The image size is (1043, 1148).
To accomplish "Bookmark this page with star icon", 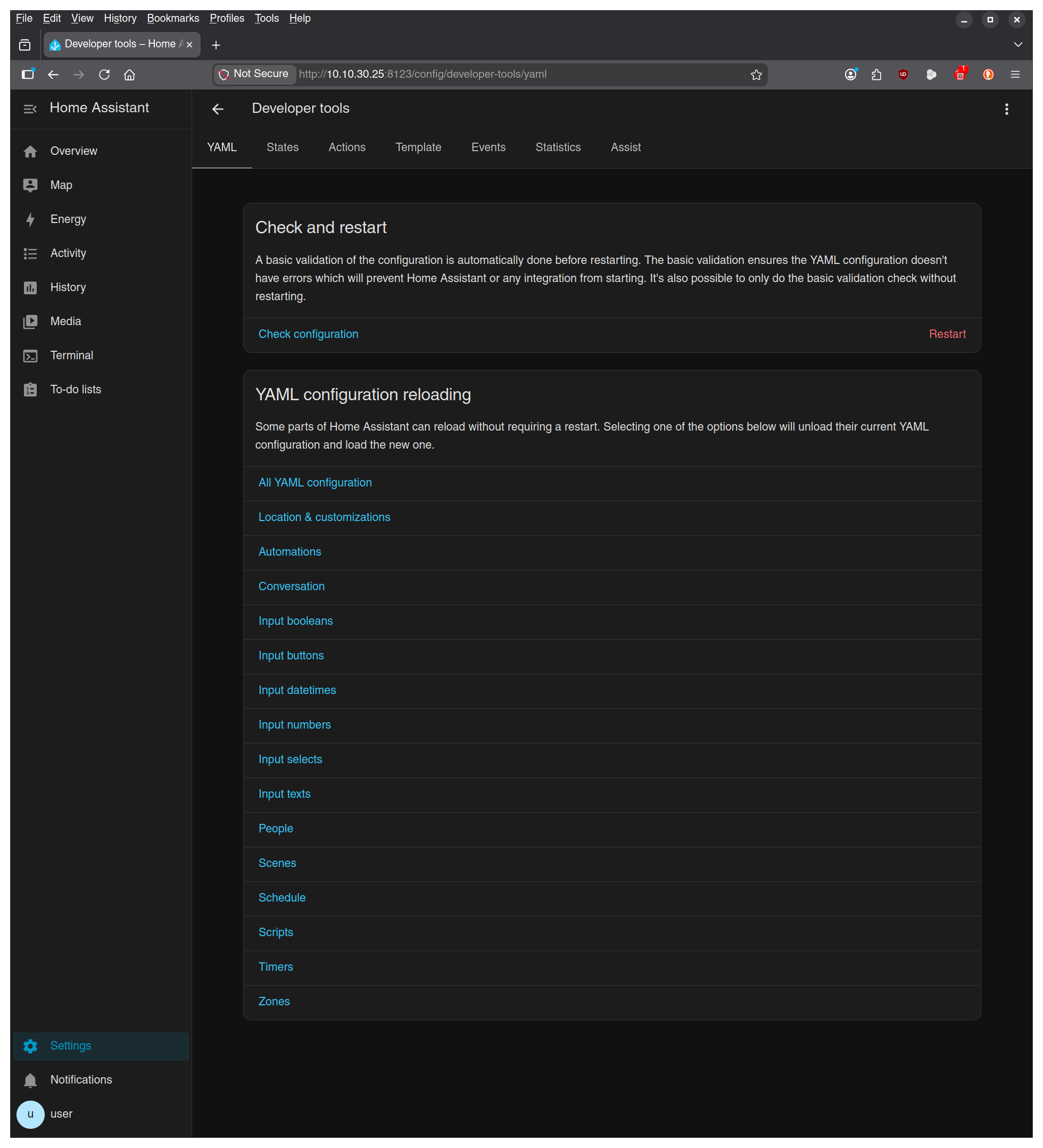I will point(756,75).
